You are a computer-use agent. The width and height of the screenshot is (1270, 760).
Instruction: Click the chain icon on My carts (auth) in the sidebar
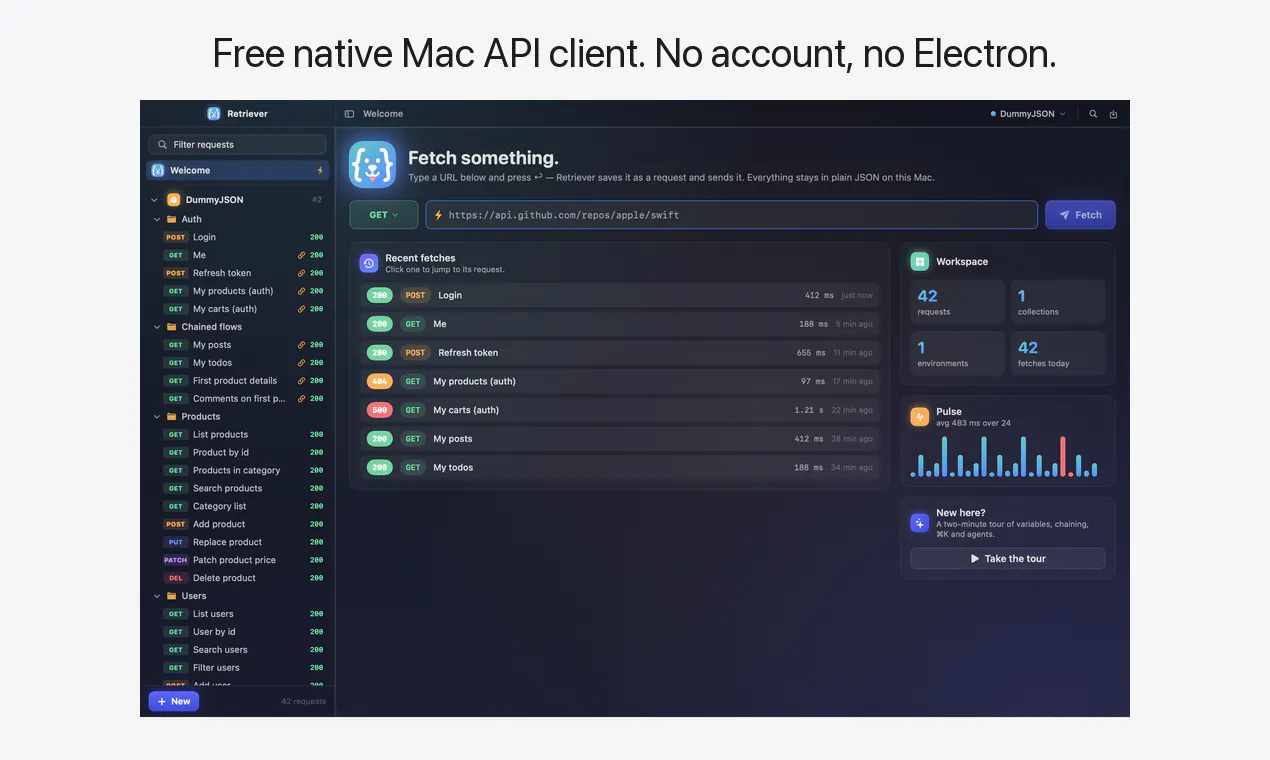coord(302,309)
